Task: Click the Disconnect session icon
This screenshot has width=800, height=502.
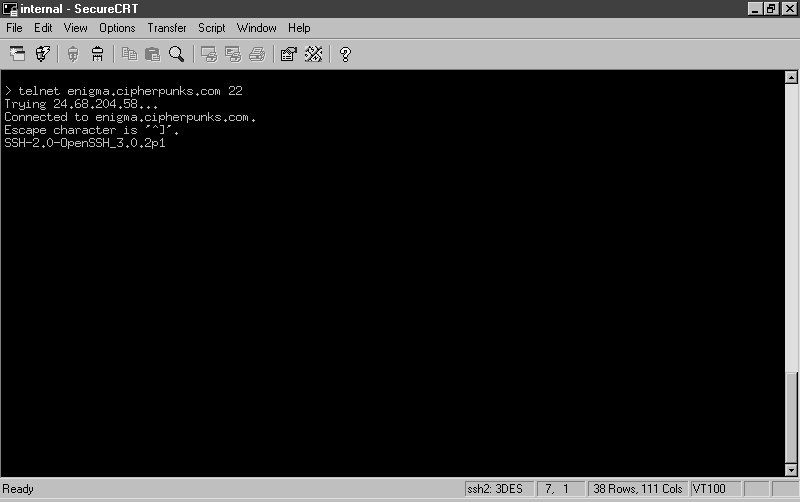Action: click(x=97, y=54)
